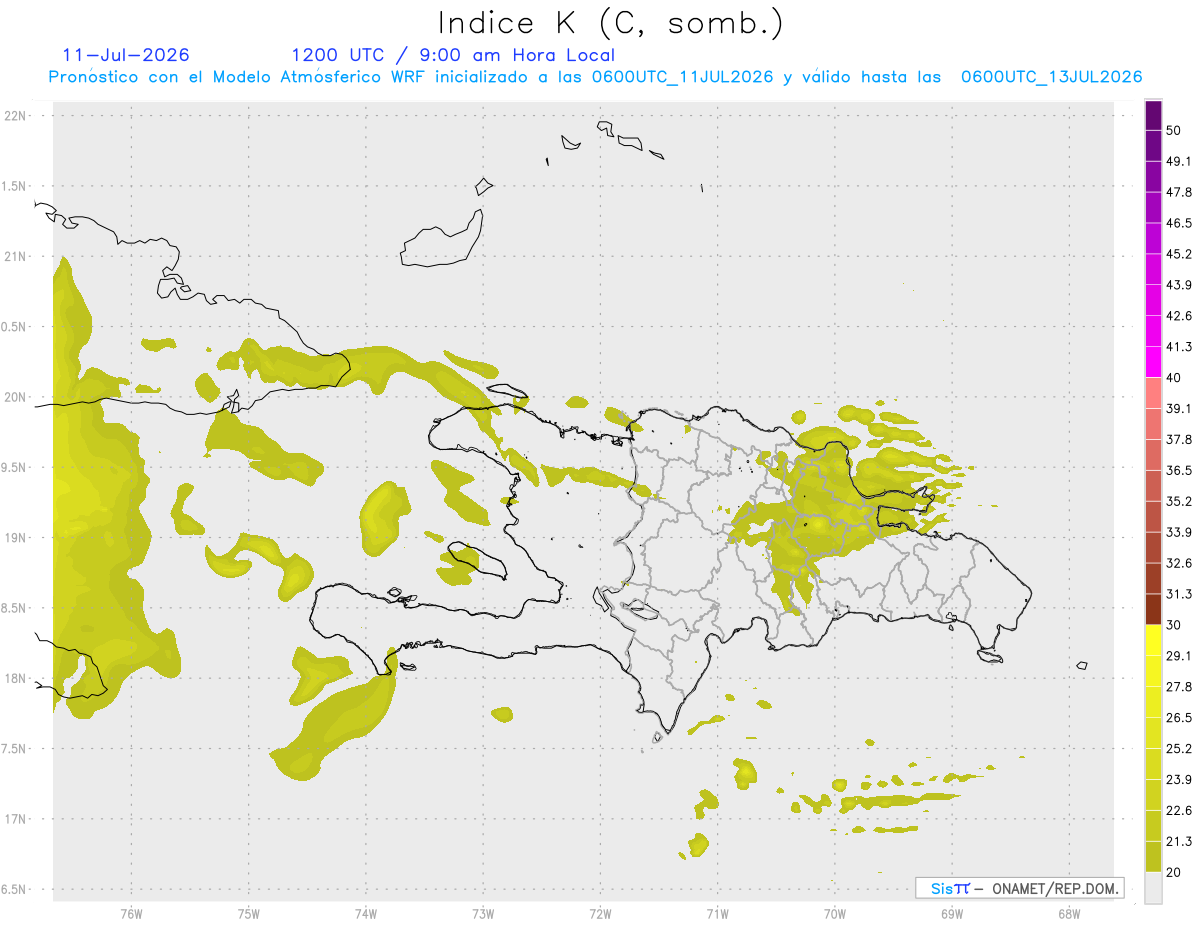Click the '19N' latitude label
Image resolution: width=1200 pixels, height=927 pixels.
pyautogui.click(x=17, y=538)
